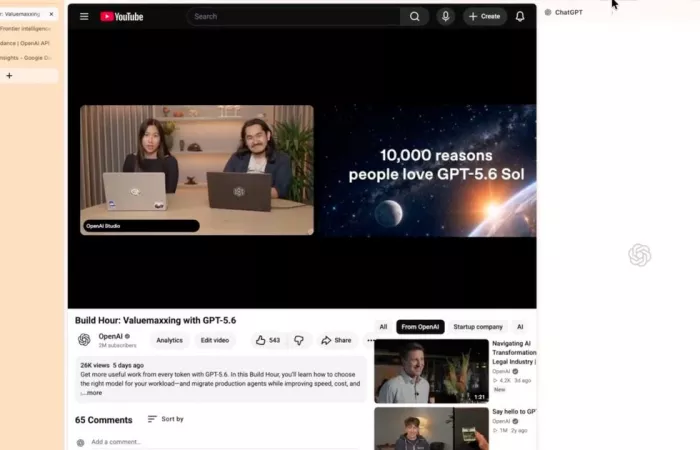The image size is (700, 450).
Task: Open Analytics for this video
Action: pyautogui.click(x=170, y=340)
